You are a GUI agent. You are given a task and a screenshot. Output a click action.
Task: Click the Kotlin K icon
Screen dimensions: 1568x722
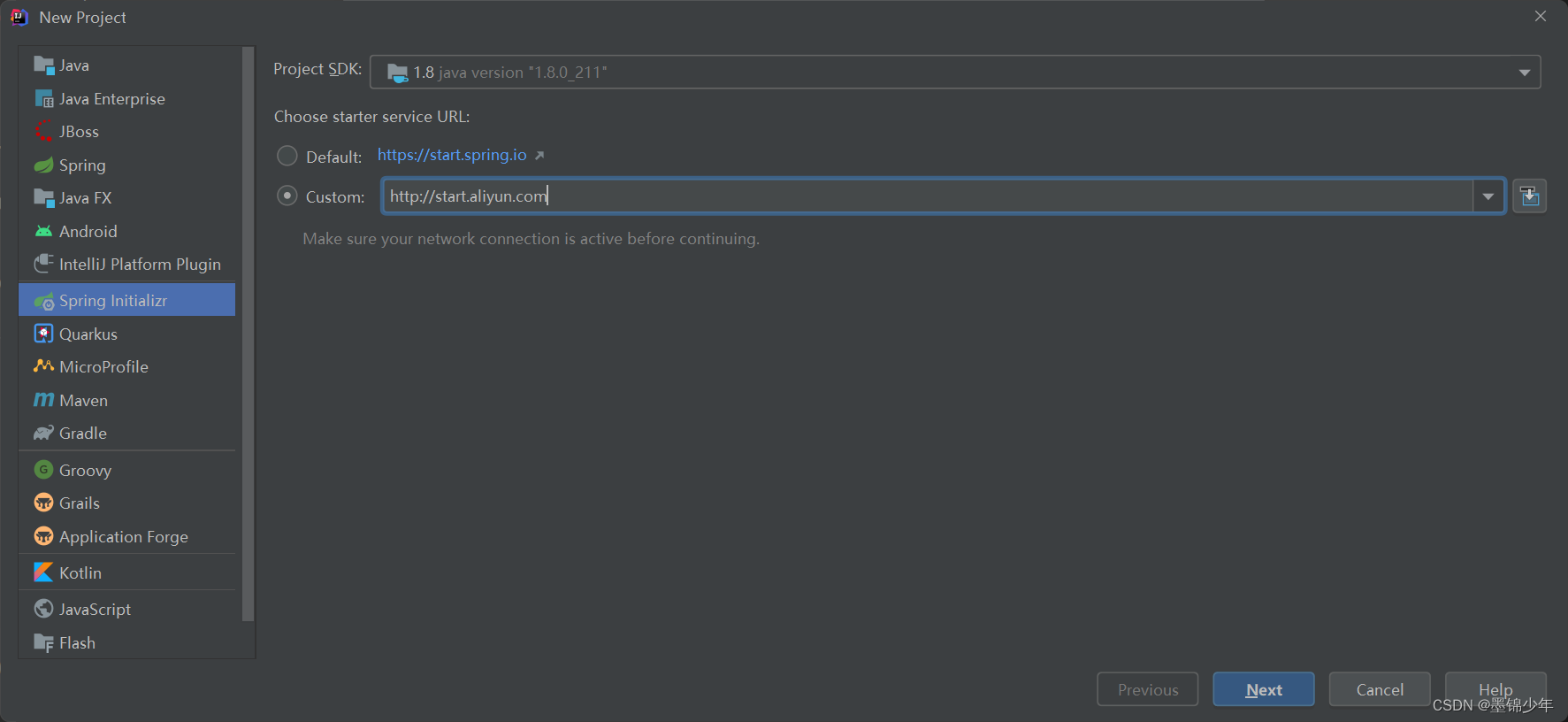[x=43, y=572]
